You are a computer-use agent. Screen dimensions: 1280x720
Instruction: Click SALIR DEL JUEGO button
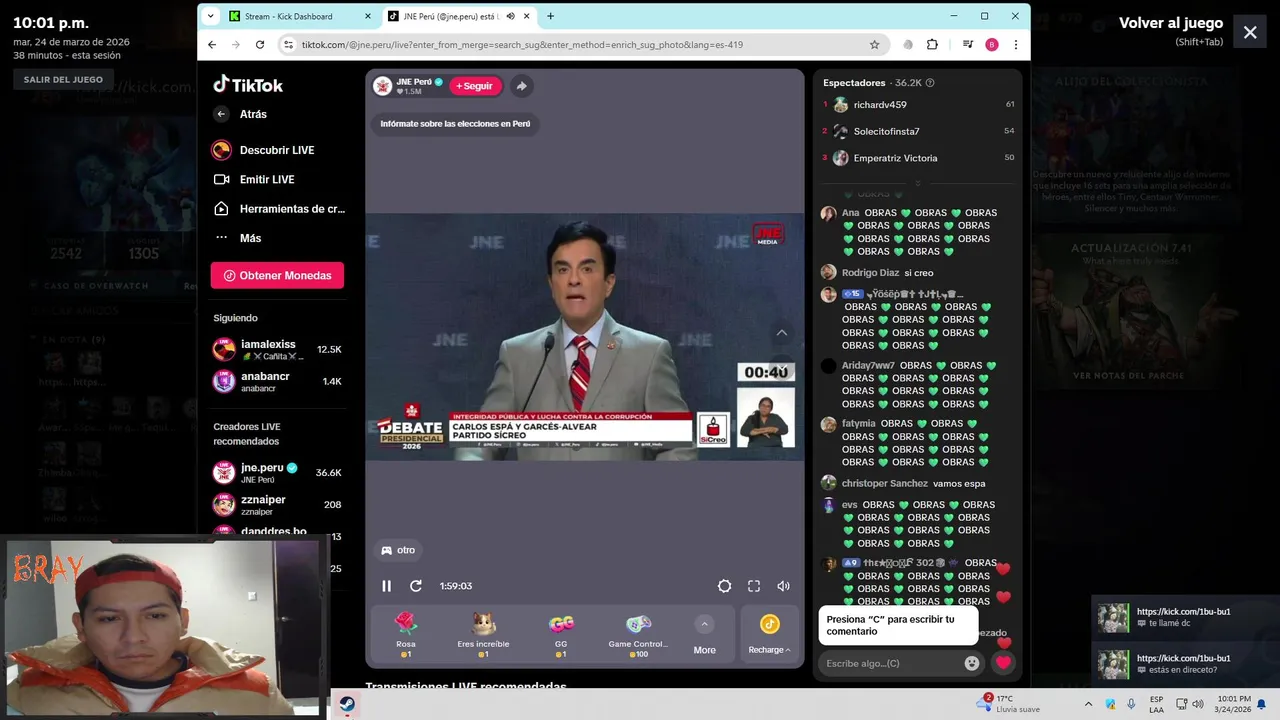tap(63, 80)
